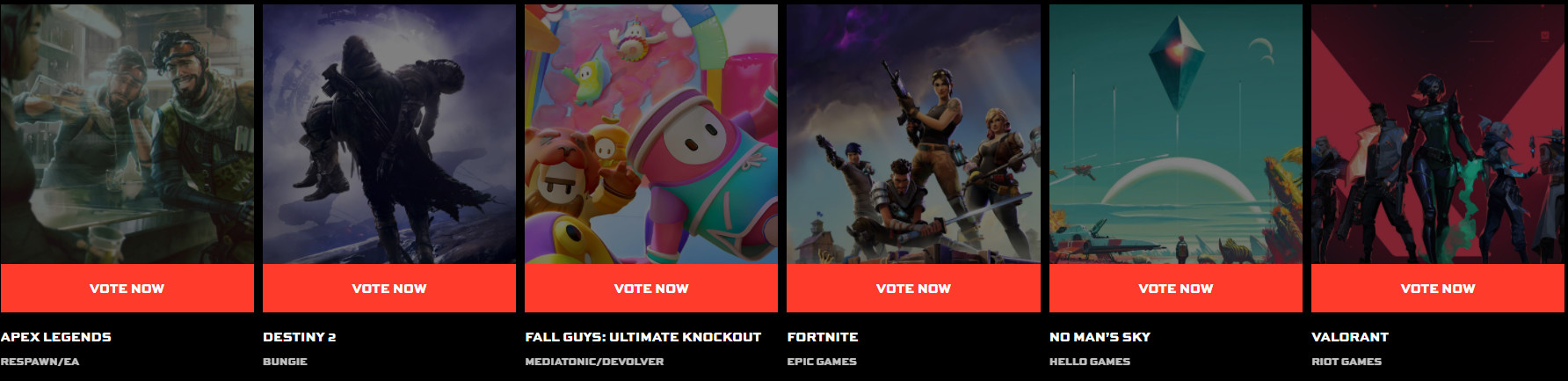This screenshot has width=1568, height=381.
Task: Open the Destiny 2 title link
Action: click(x=300, y=337)
